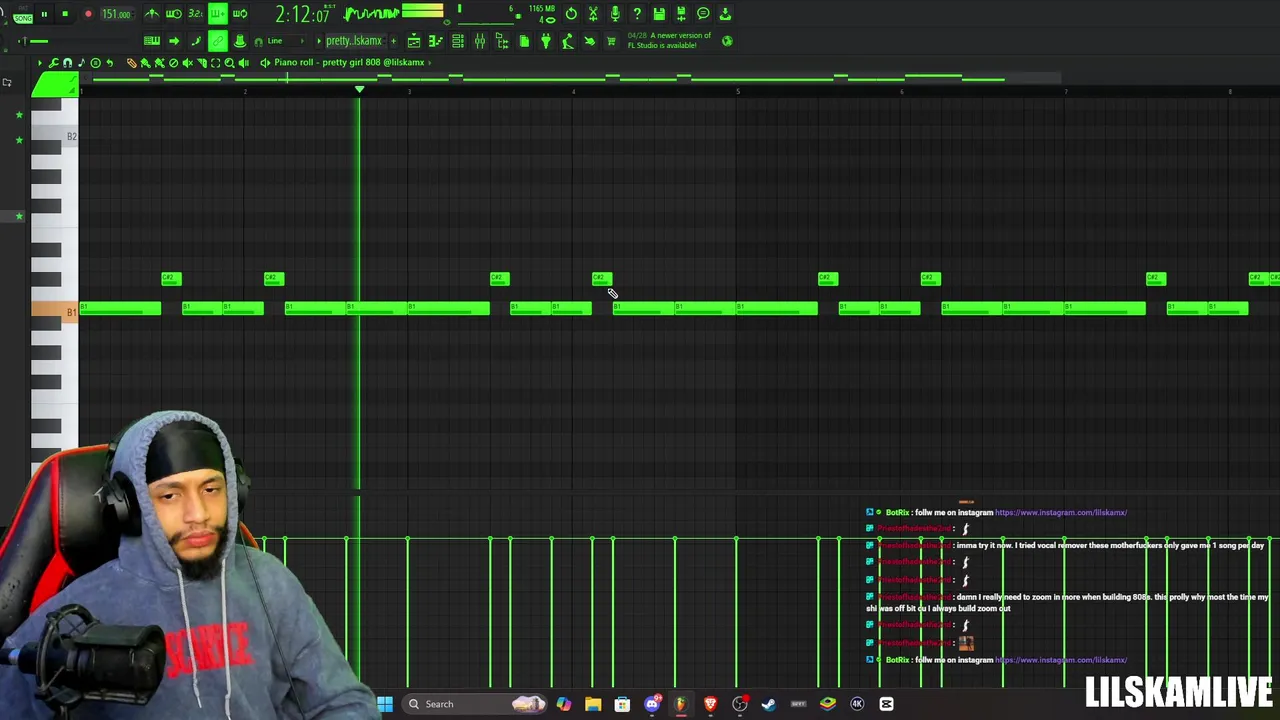This screenshot has width=1280, height=720.
Task: Toggle the metronome icon
Action: click(x=151, y=14)
